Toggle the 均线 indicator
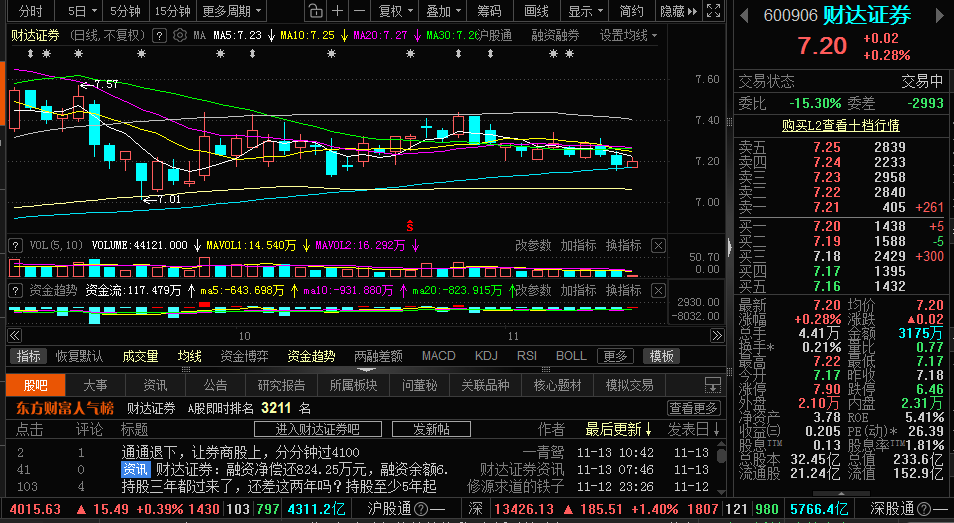 point(190,356)
